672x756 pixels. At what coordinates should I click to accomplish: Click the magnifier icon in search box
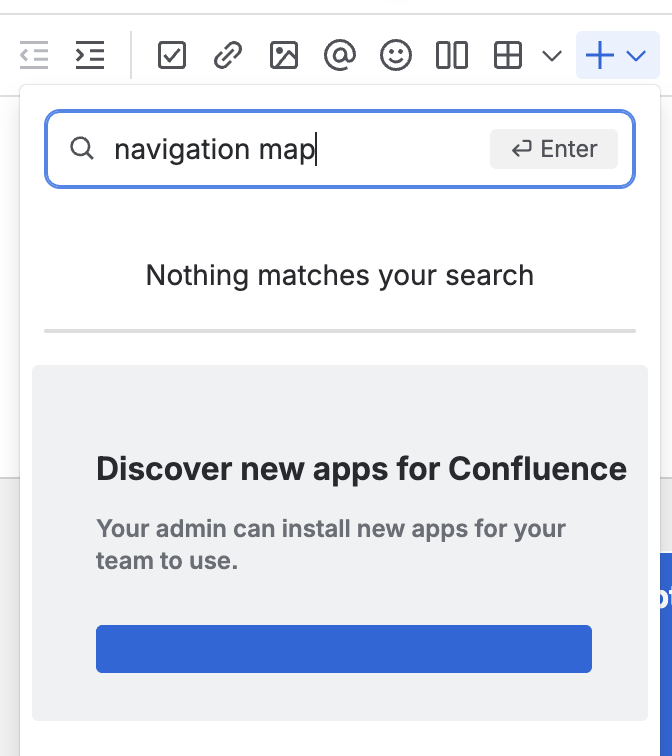(82, 148)
